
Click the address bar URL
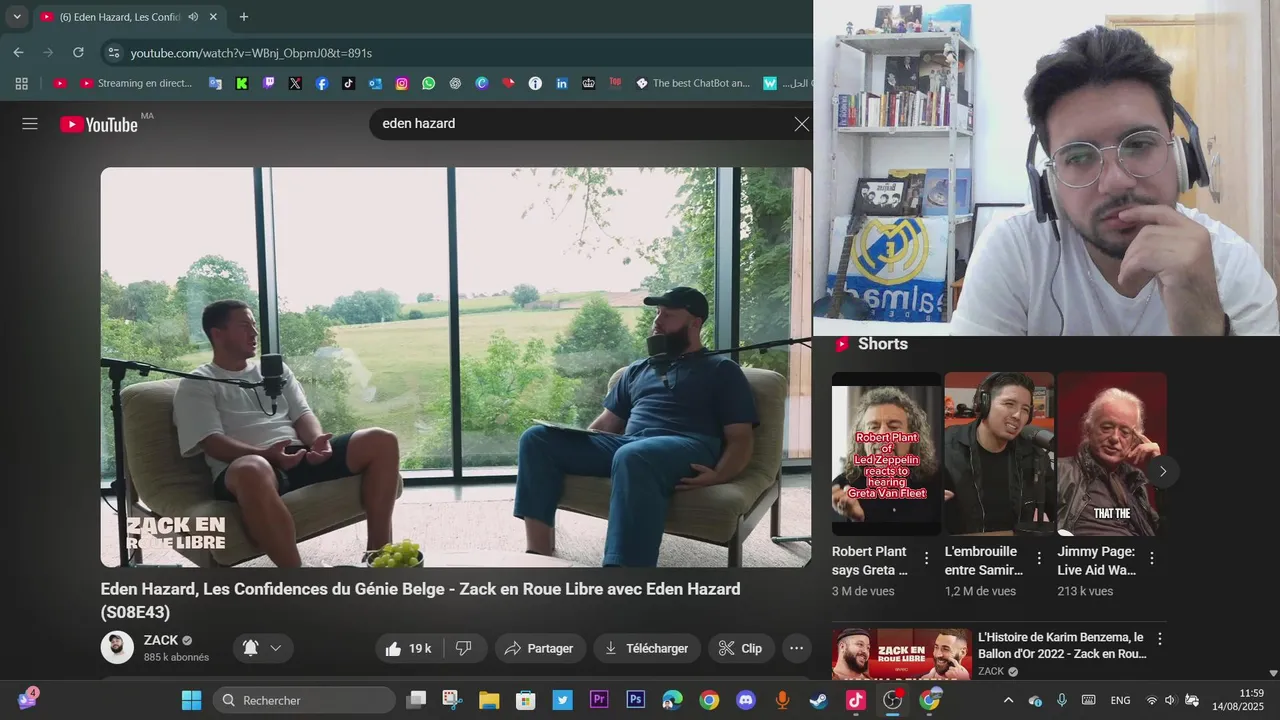coord(251,53)
